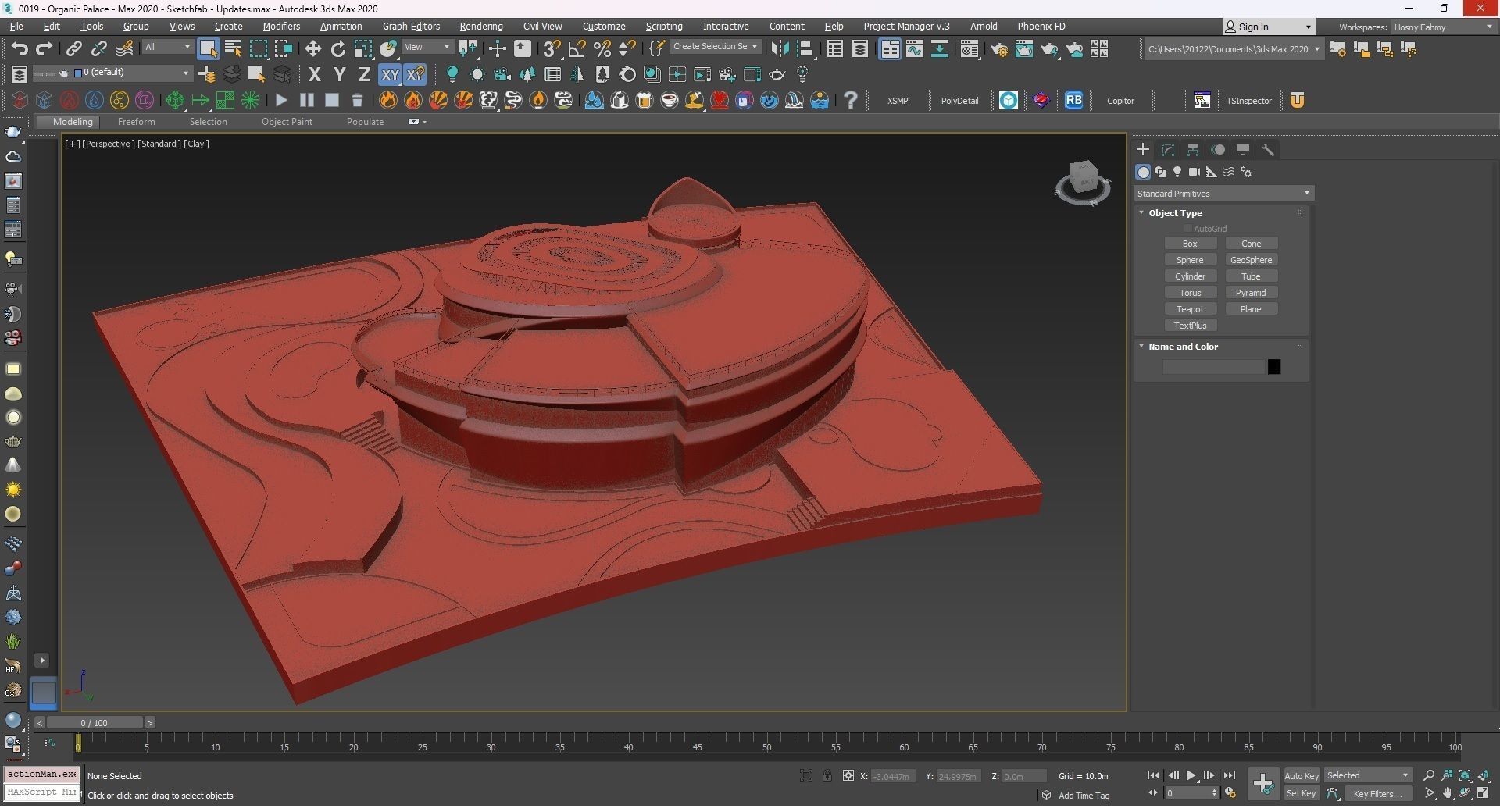Toggle Auto Key animation mode

point(1302,775)
